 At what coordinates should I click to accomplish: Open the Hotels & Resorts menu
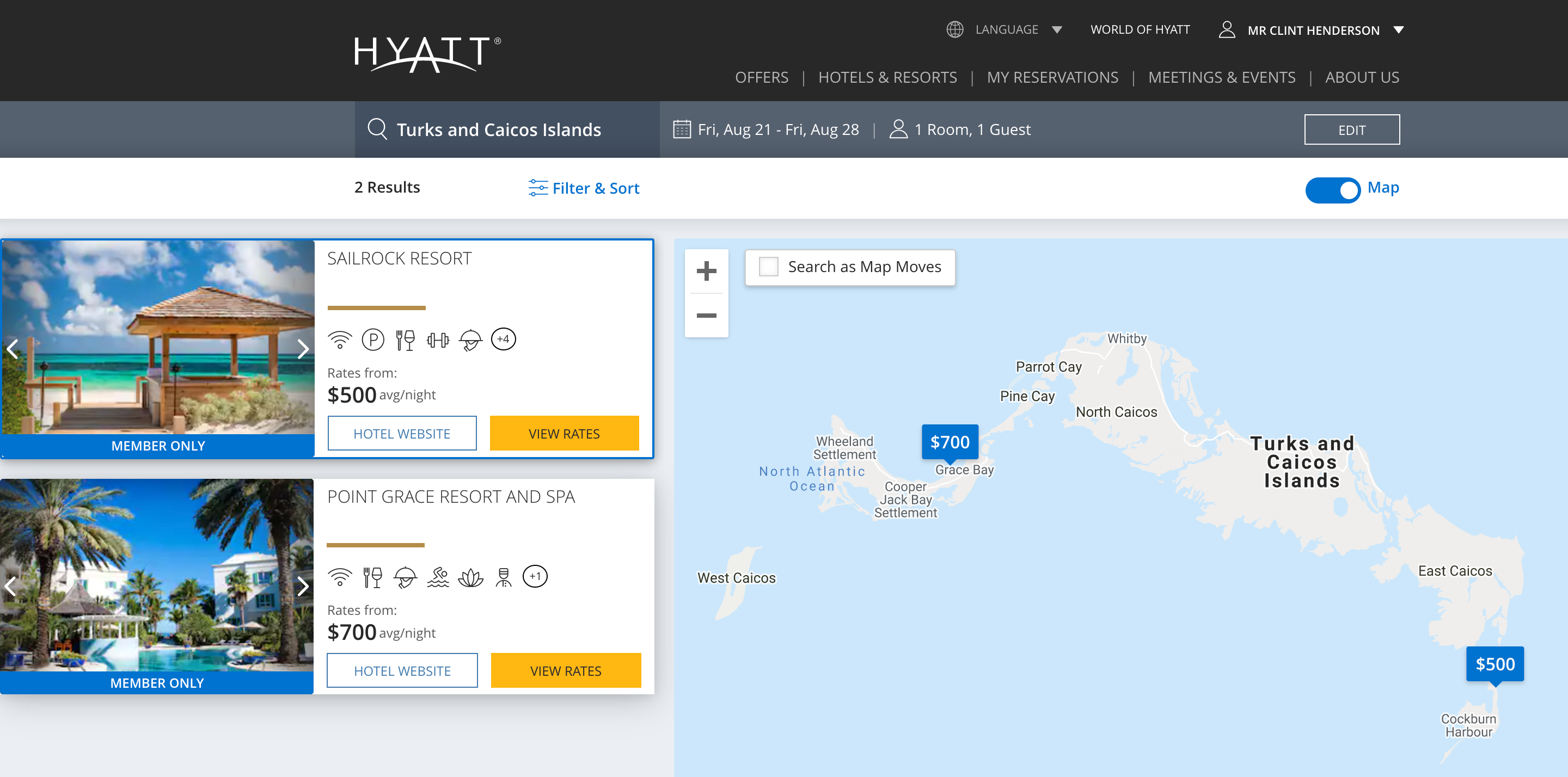point(887,77)
